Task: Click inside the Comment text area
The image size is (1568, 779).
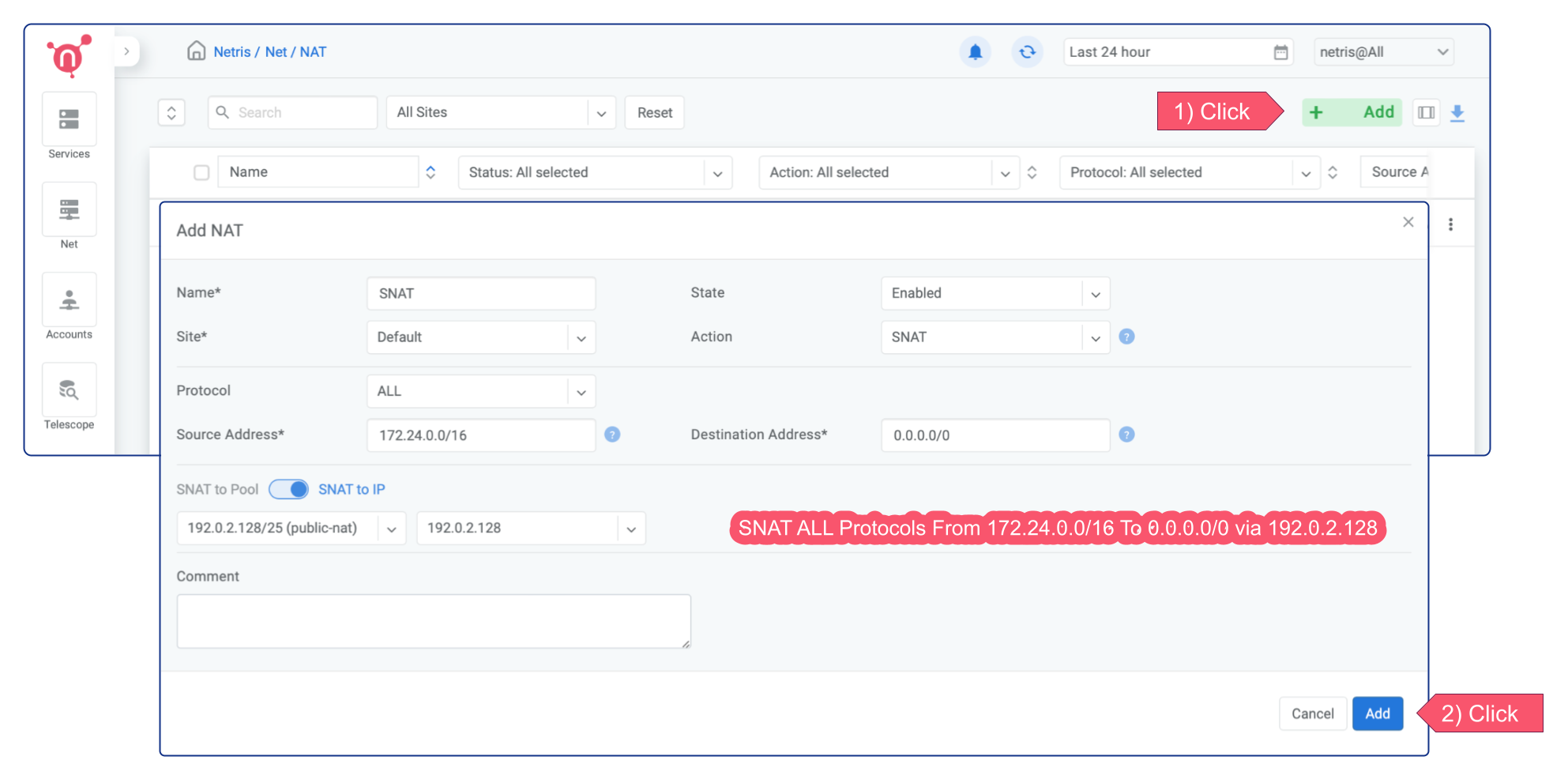Action: [433, 621]
